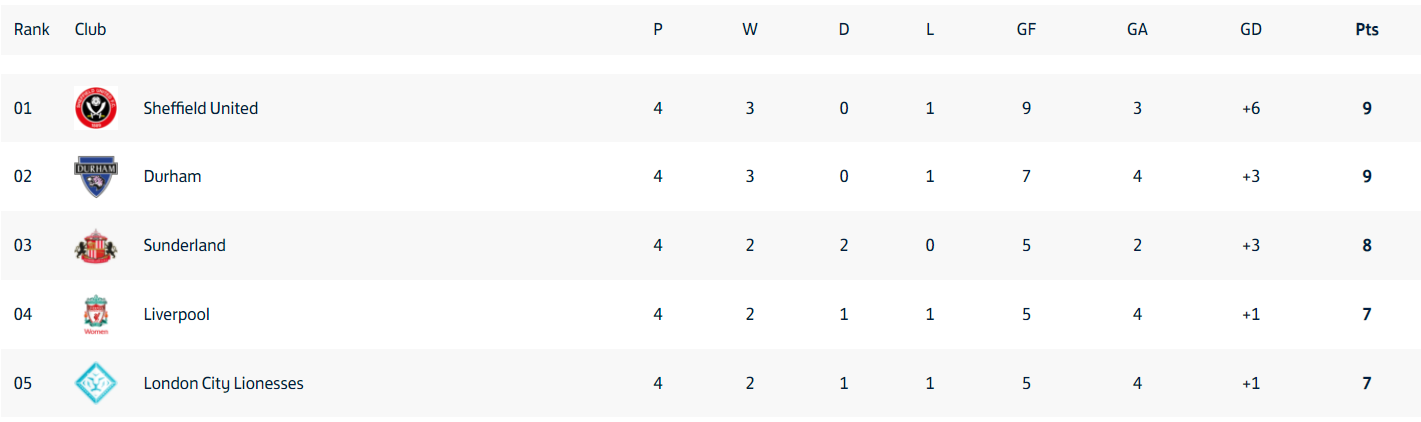Open the Liverpool team page
The width and height of the screenshot is (1421, 422).
pyautogui.click(x=177, y=315)
